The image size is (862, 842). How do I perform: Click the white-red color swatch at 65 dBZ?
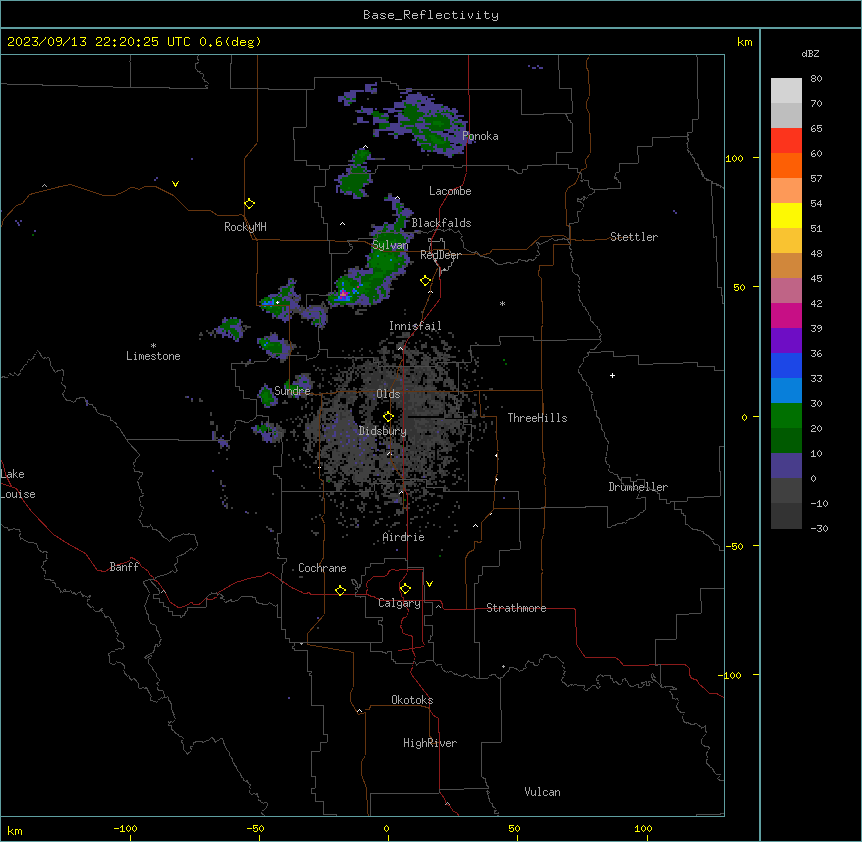click(786, 140)
